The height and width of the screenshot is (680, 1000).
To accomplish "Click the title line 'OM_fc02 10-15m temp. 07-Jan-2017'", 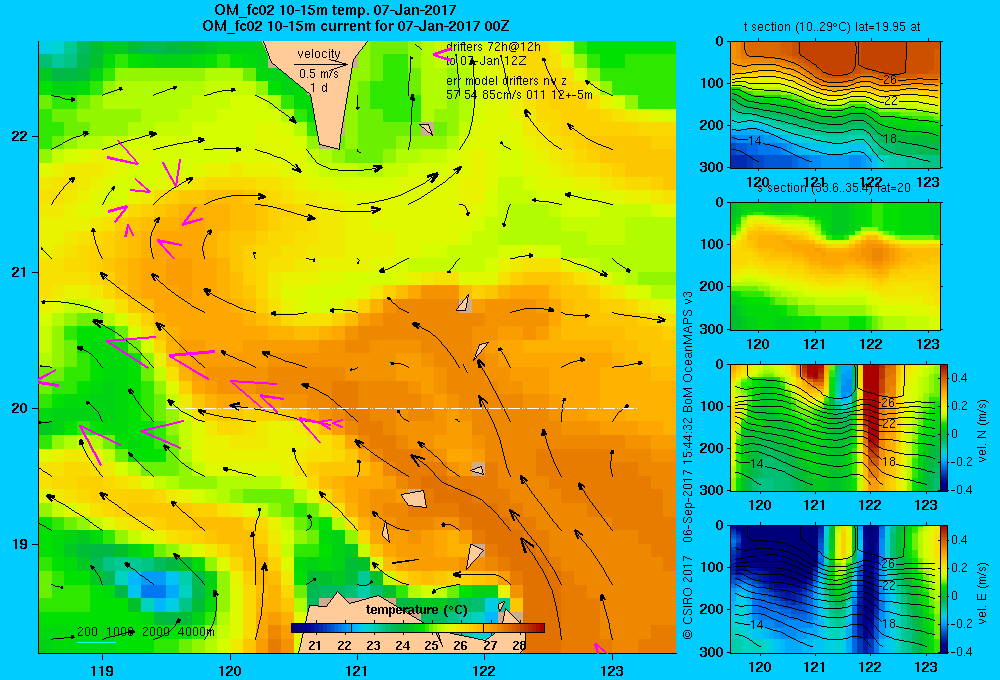I will click(335, 10).
